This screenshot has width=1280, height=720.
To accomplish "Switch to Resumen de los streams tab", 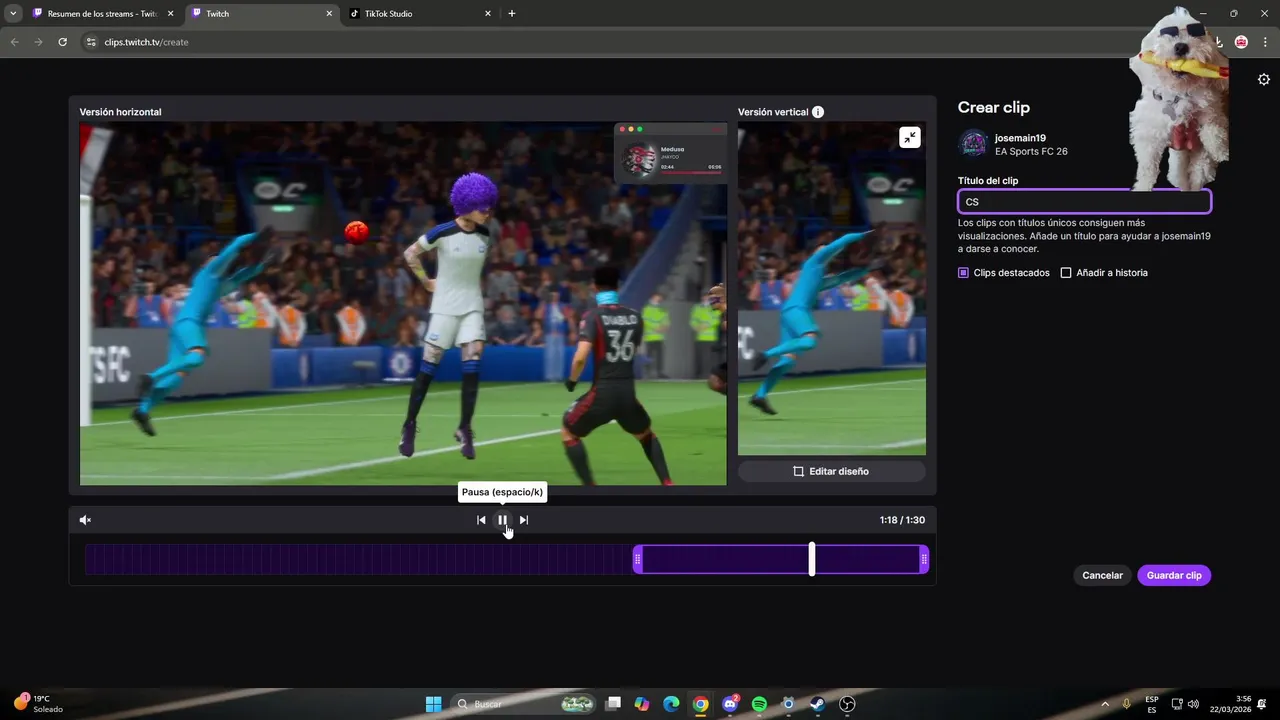I will coord(104,14).
